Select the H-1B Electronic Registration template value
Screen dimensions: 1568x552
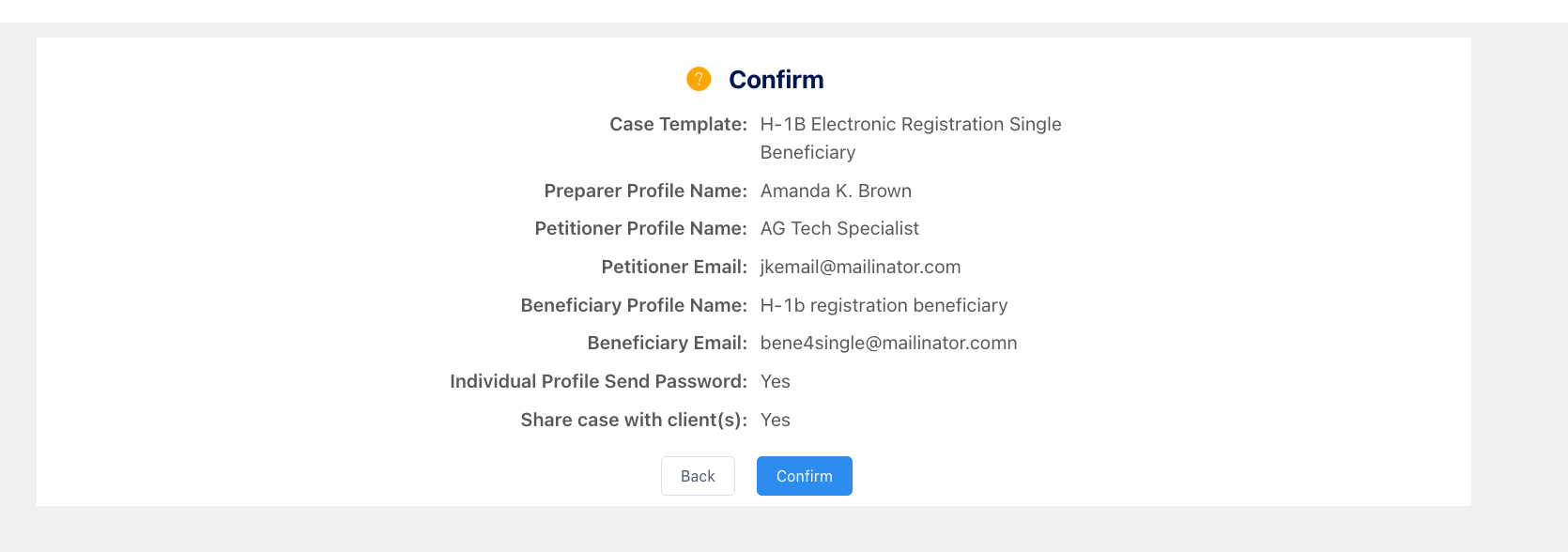(910, 137)
